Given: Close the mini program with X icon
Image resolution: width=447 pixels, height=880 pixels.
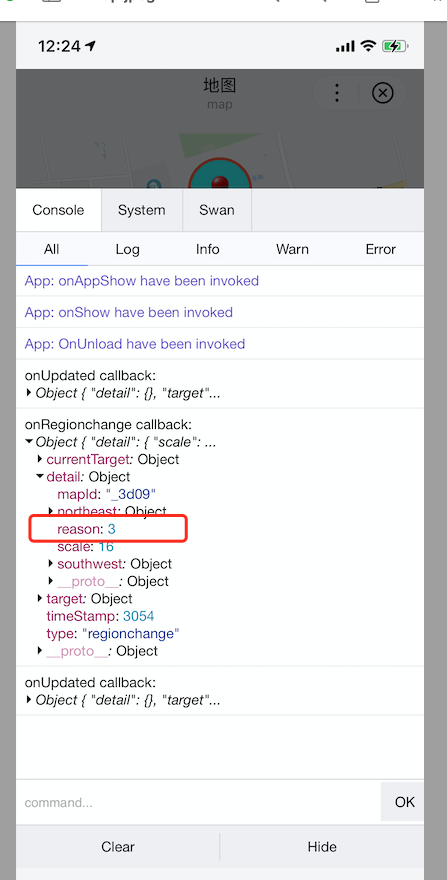Looking at the screenshot, I should click(x=382, y=93).
